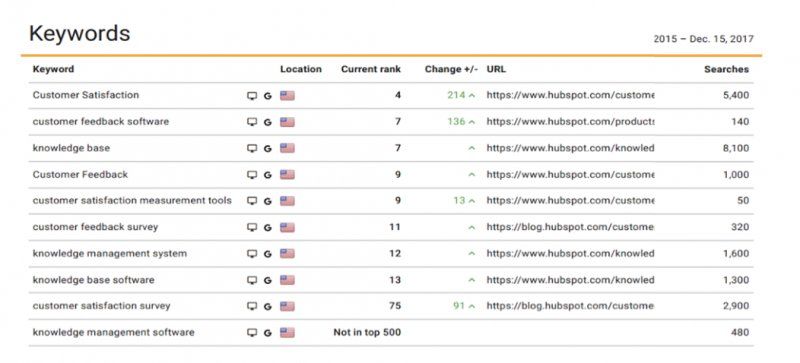This screenshot has width=800, height=363.
Task: Click US flag in satisfaction measurement tools row
Action: point(287,201)
